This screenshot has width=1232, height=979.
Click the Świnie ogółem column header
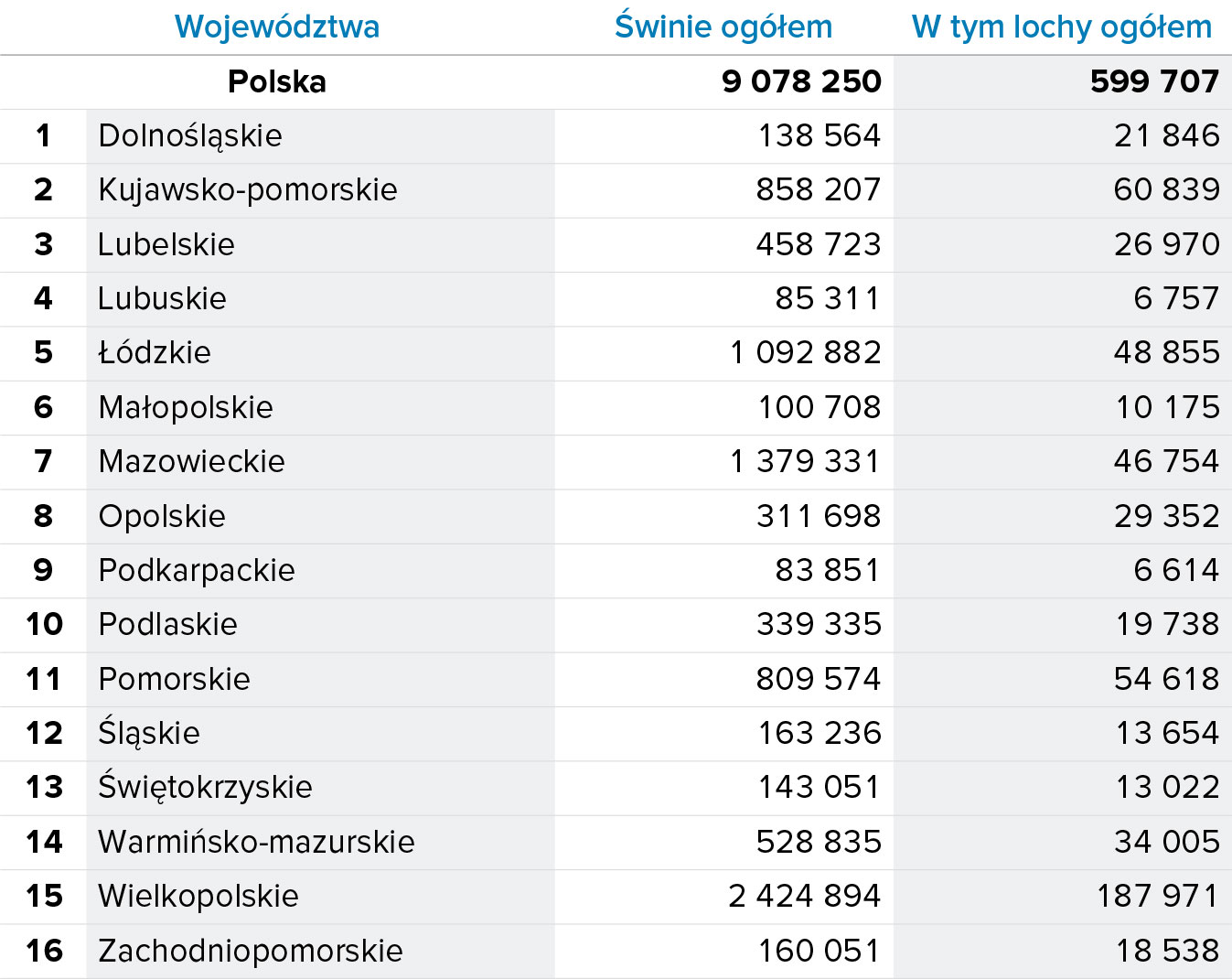723,27
